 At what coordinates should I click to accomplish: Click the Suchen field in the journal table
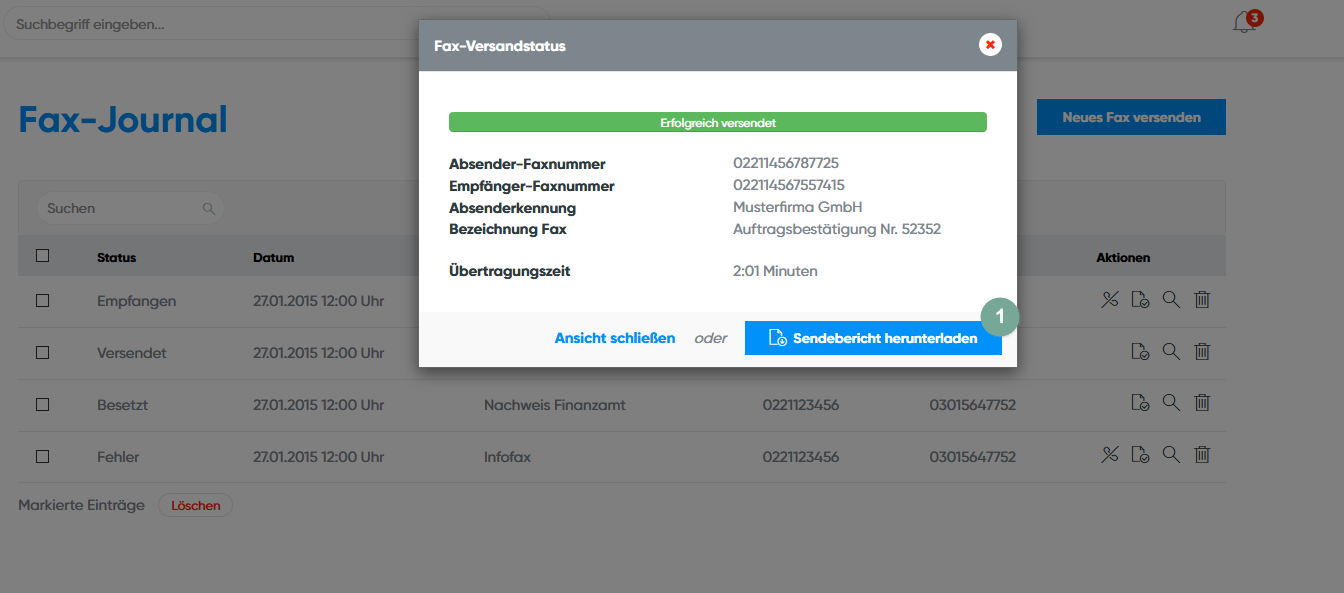120,208
